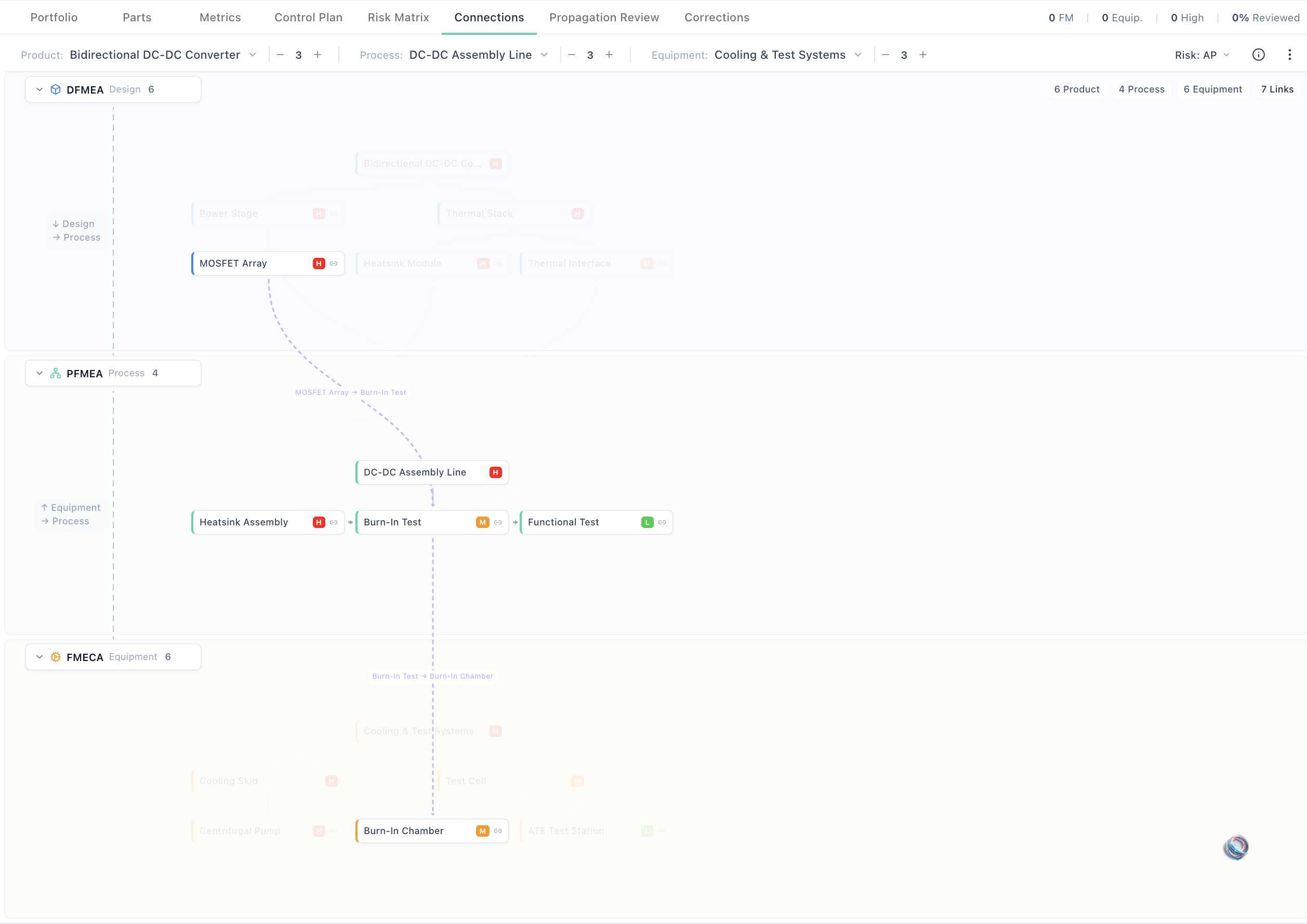Select the Functional Test node
The width and height of the screenshot is (1307, 924).
pos(597,522)
